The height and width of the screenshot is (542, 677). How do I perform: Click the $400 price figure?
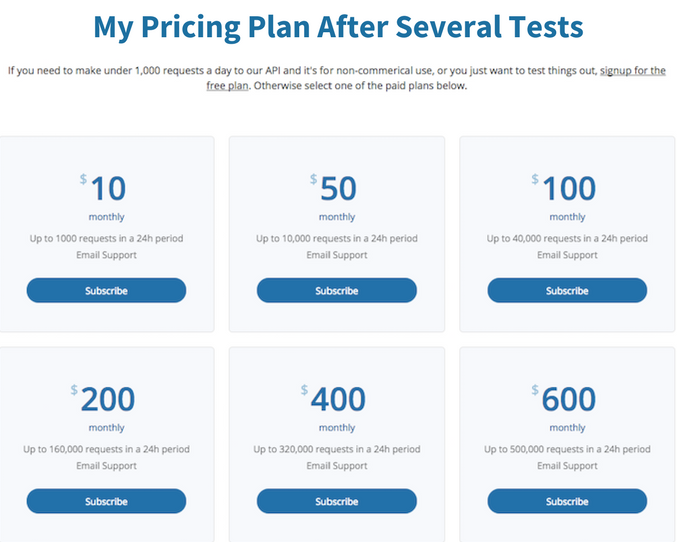[338, 399]
